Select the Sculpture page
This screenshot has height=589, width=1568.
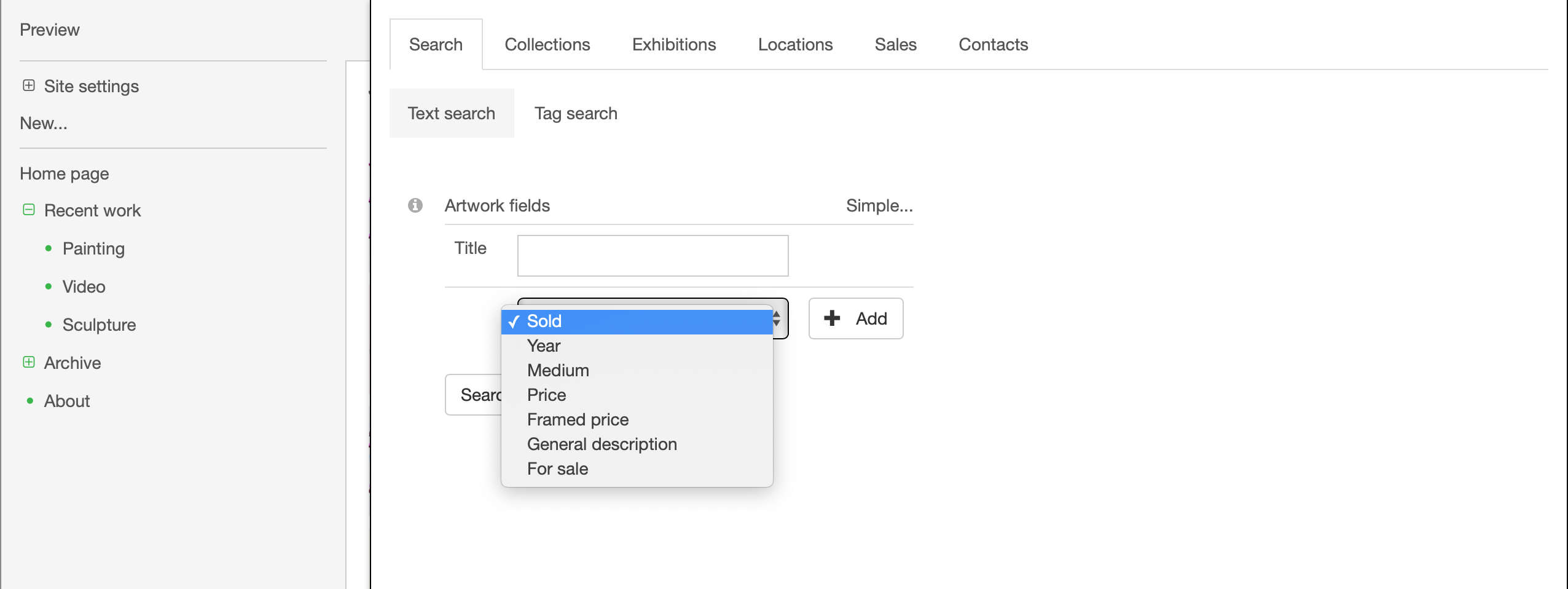[x=100, y=325]
